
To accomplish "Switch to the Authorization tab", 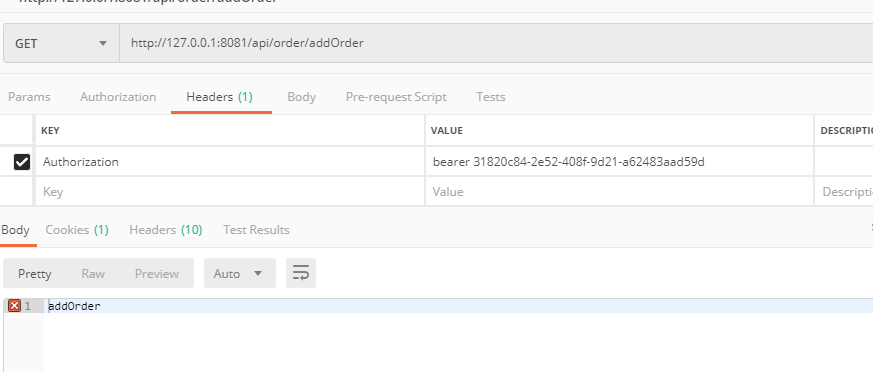I will pyautogui.click(x=118, y=97).
